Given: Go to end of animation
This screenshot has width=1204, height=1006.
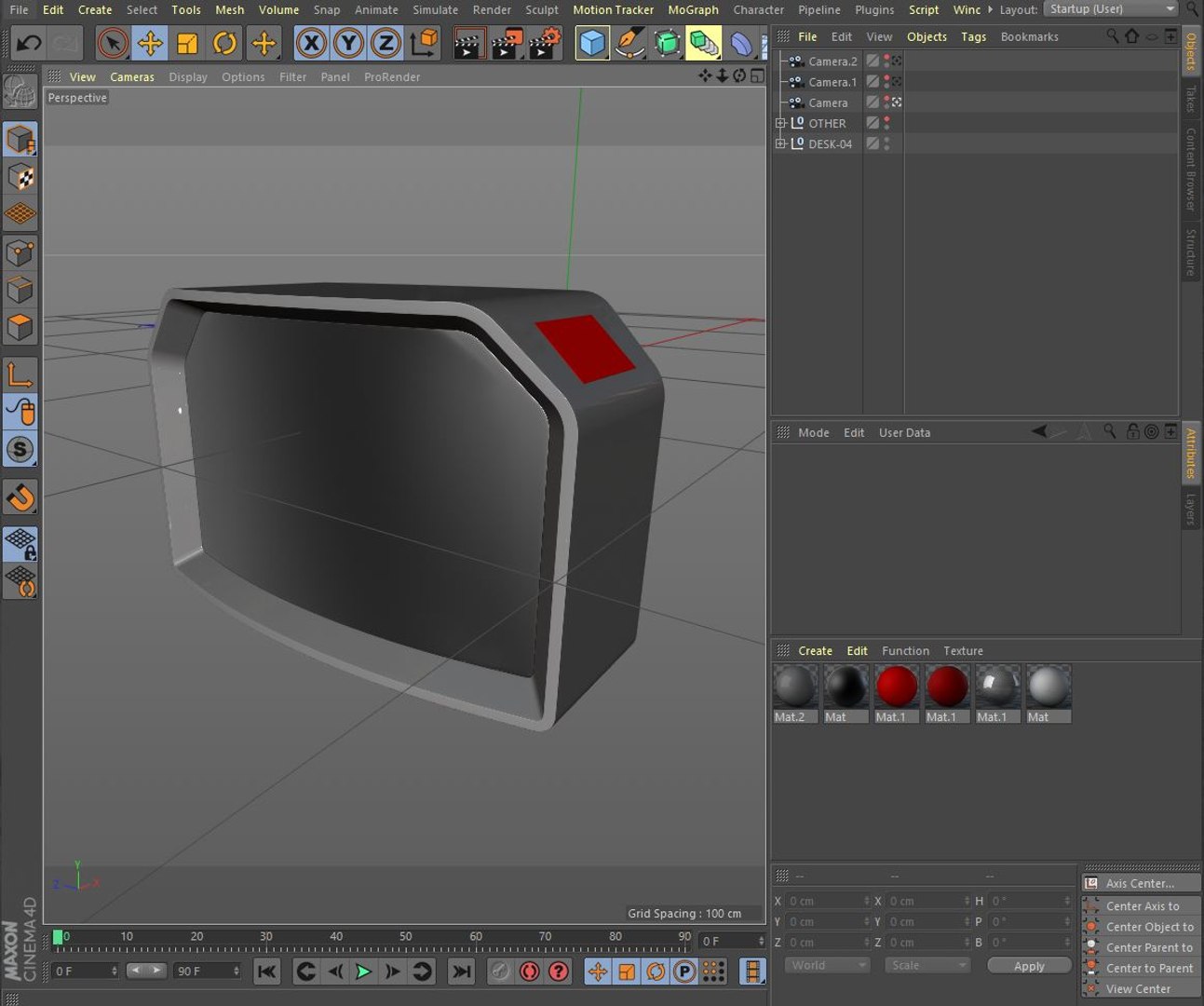Looking at the screenshot, I should pyautogui.click(x=461, y=972).
